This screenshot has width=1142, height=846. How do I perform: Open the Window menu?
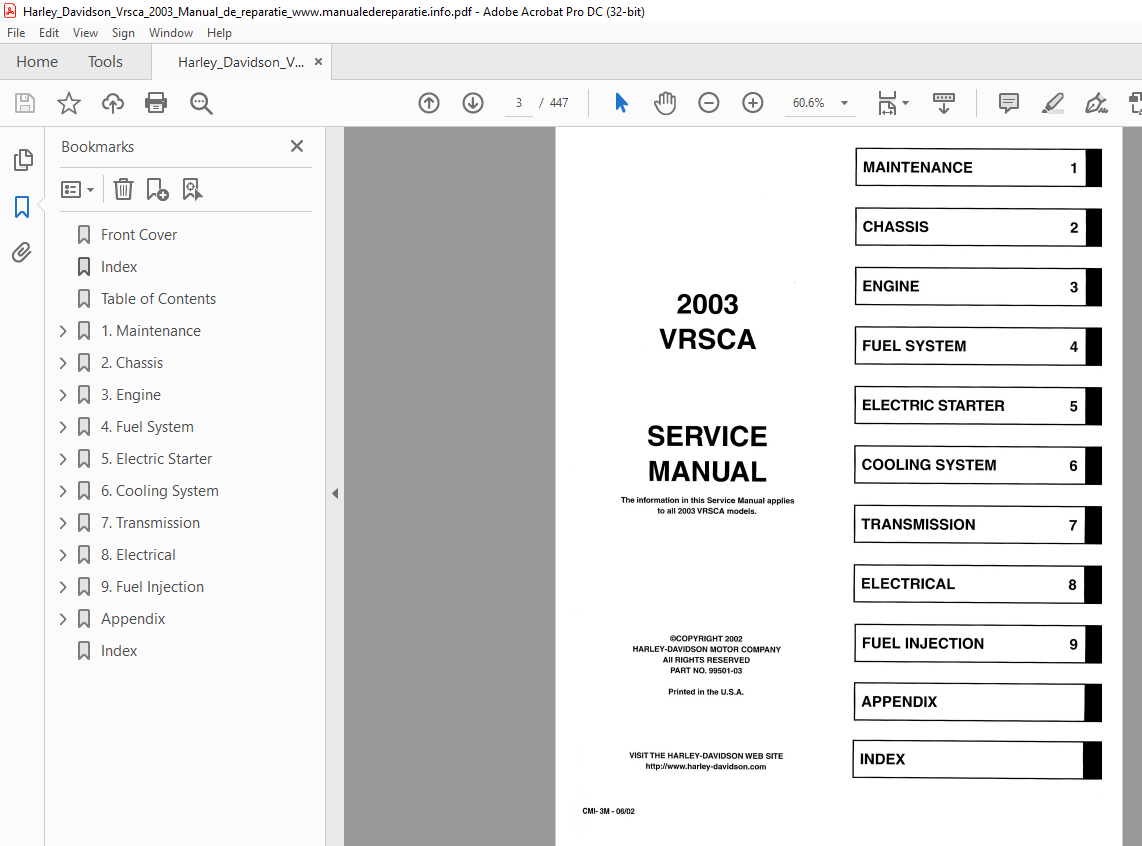(x=170, y=33)
